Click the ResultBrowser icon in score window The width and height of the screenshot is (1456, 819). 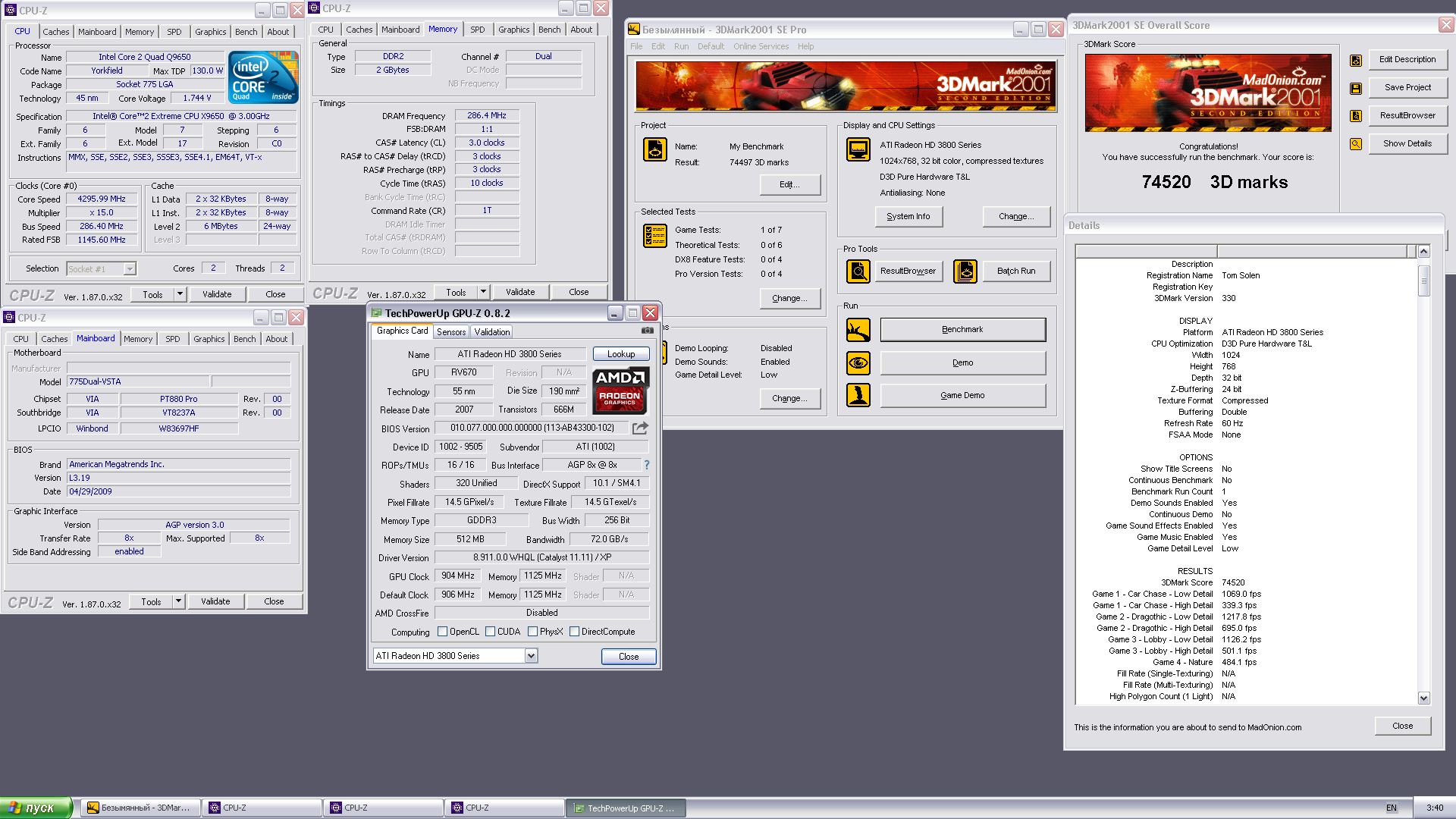pos(1356,116)
